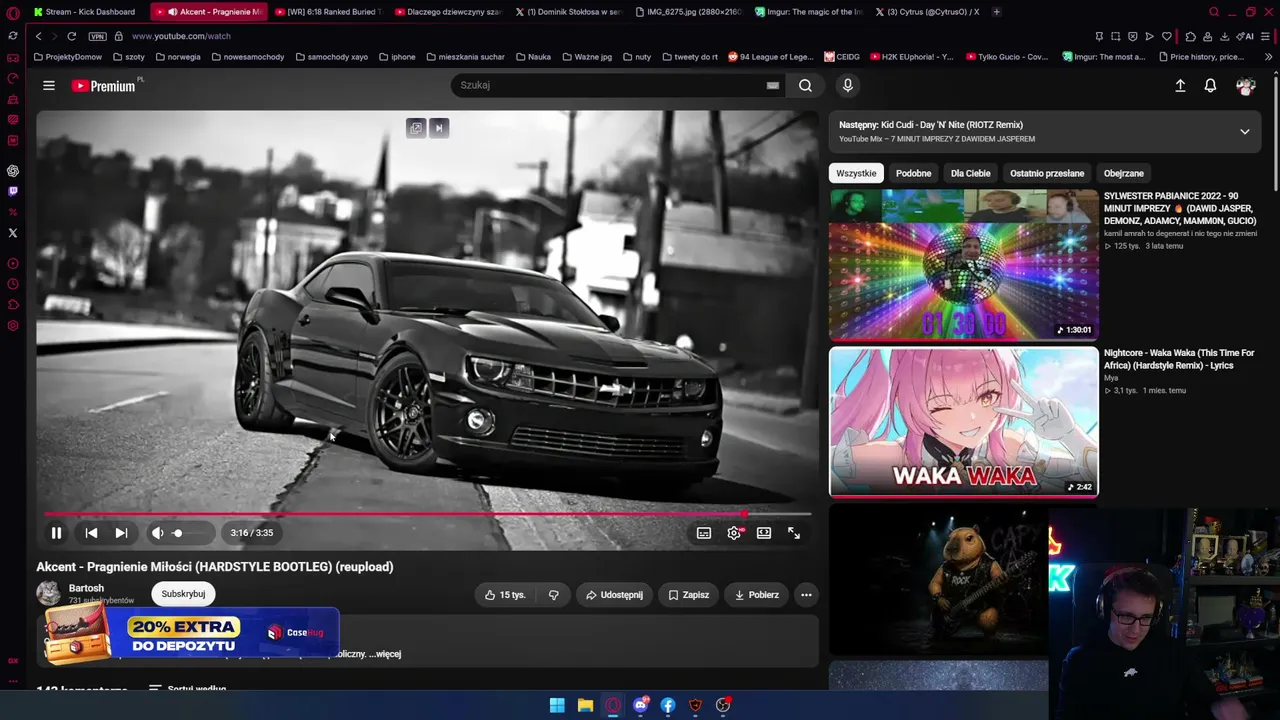This screenshot has height=720, width=1280.
Task: Collapse the Następny queue panel
Action: tap(1245, 131)
